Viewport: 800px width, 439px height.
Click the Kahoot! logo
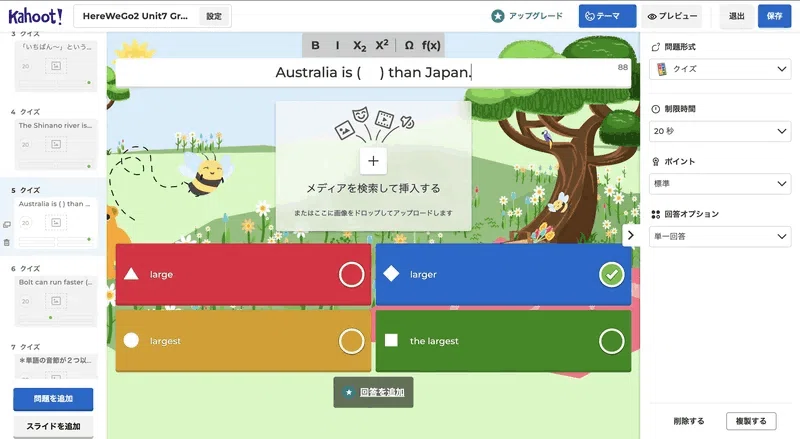35,16
